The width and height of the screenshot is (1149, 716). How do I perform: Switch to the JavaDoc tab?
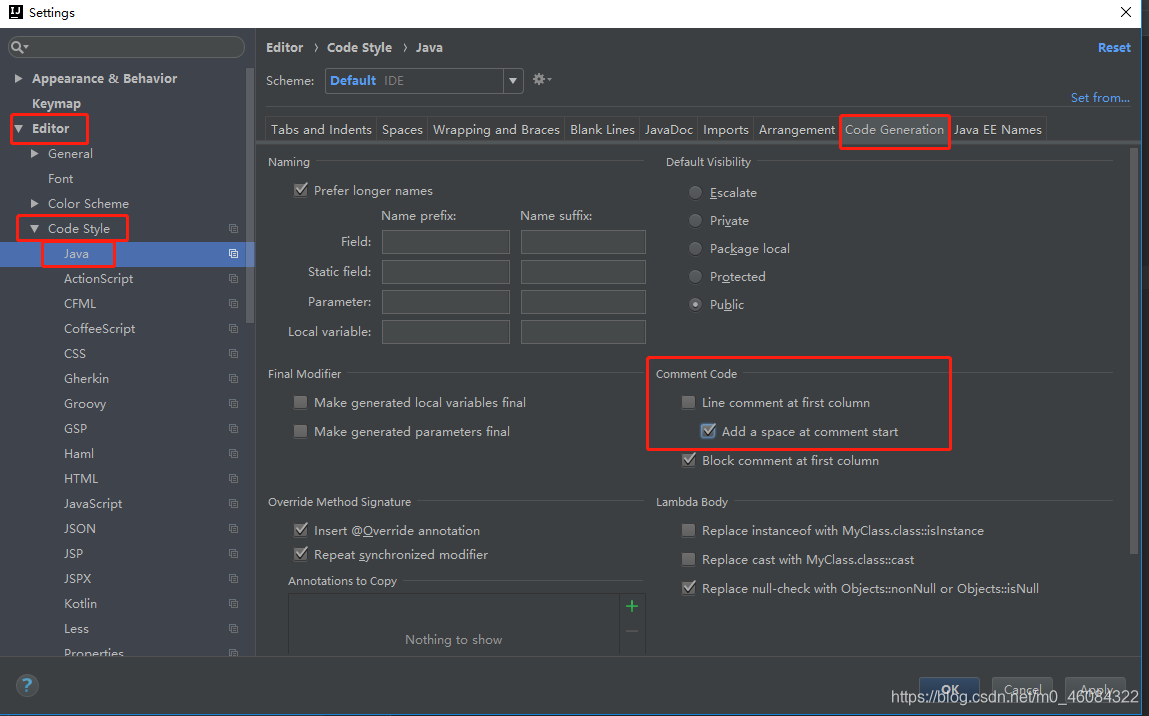pyautogui.click(x=668, y=130)
